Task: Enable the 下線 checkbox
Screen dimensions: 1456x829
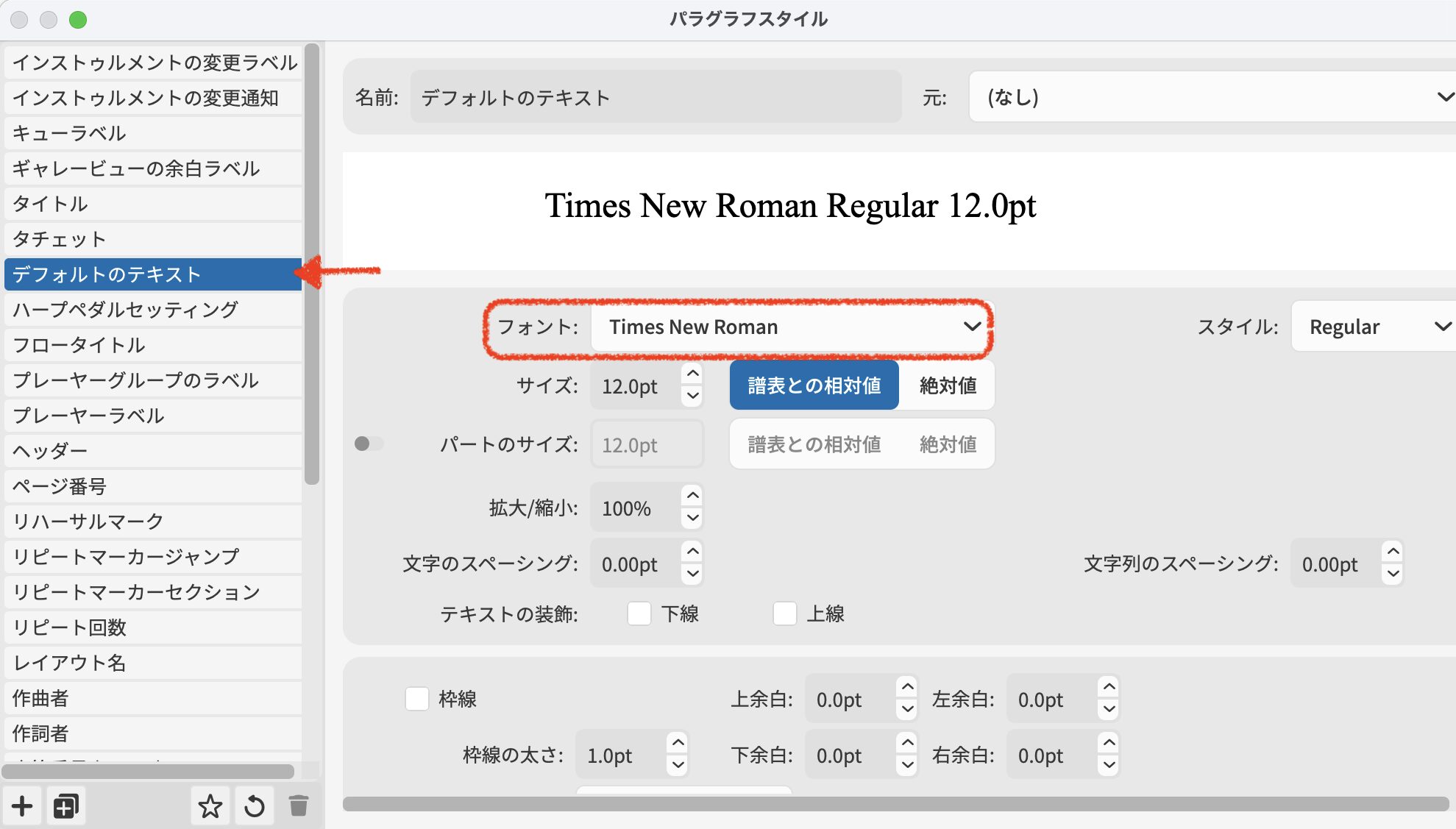Action: pos(639,613)
